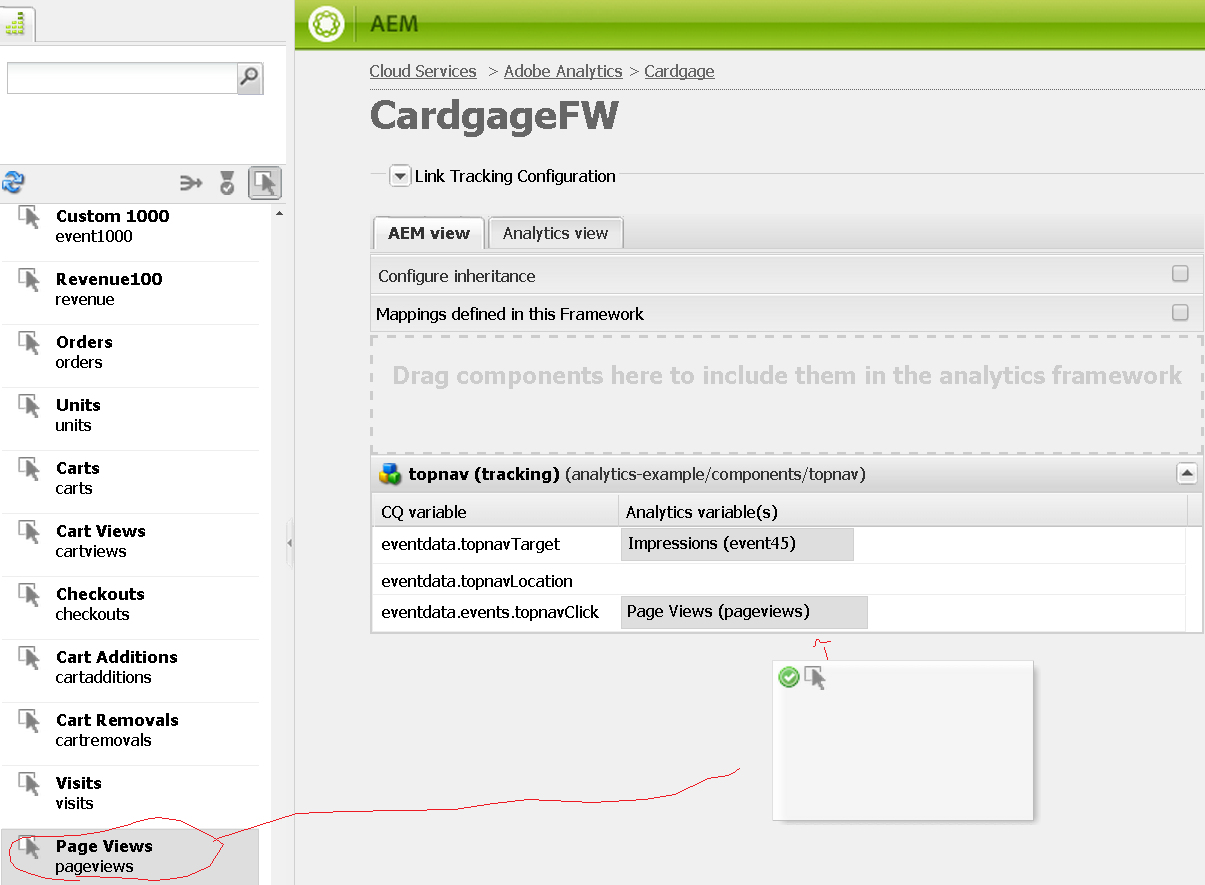Click the Carts cursor icon
Viewport: 1205px width, 885px height.
pos(29,469)
